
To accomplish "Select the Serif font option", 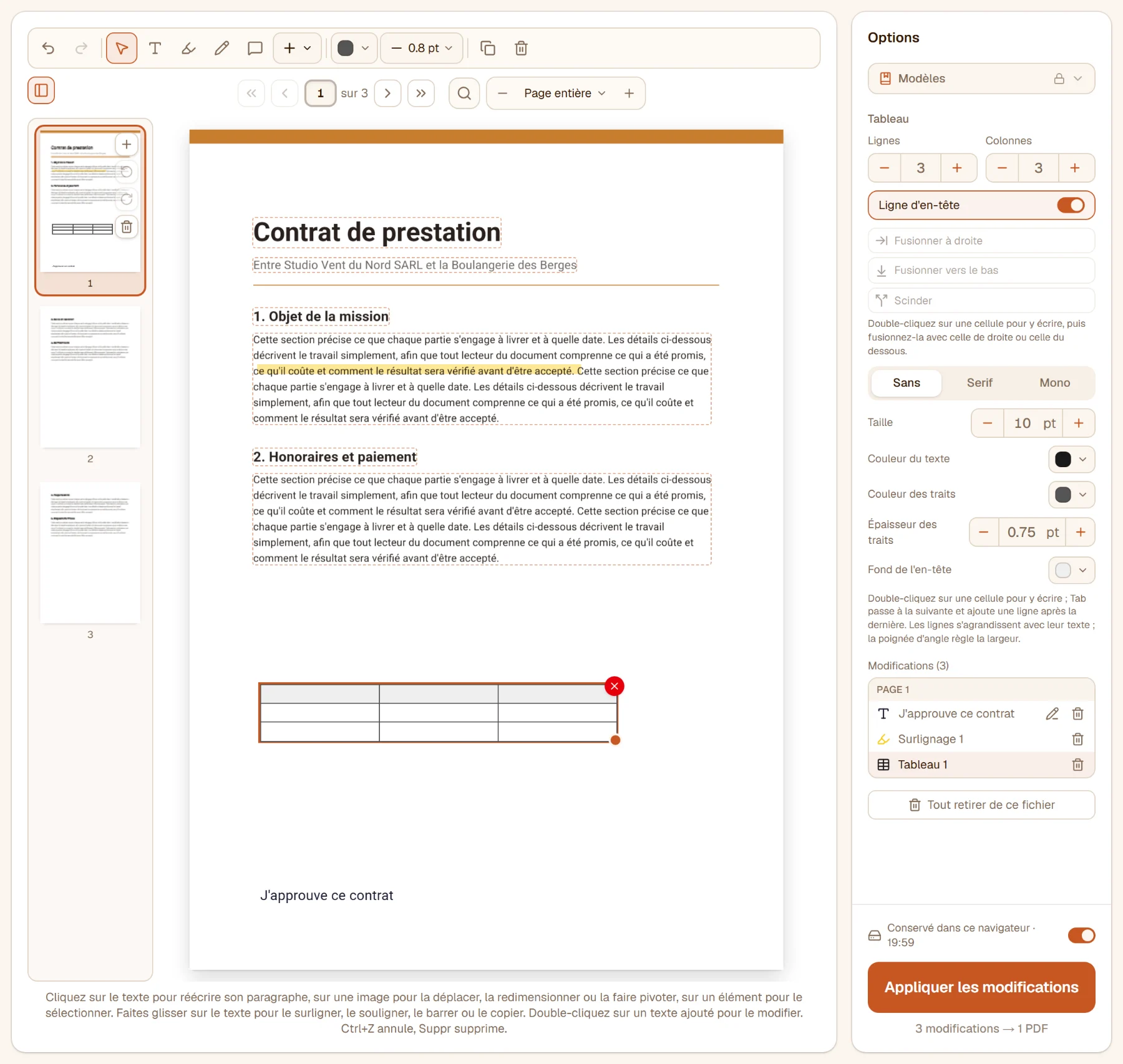I will coord(980,383).
